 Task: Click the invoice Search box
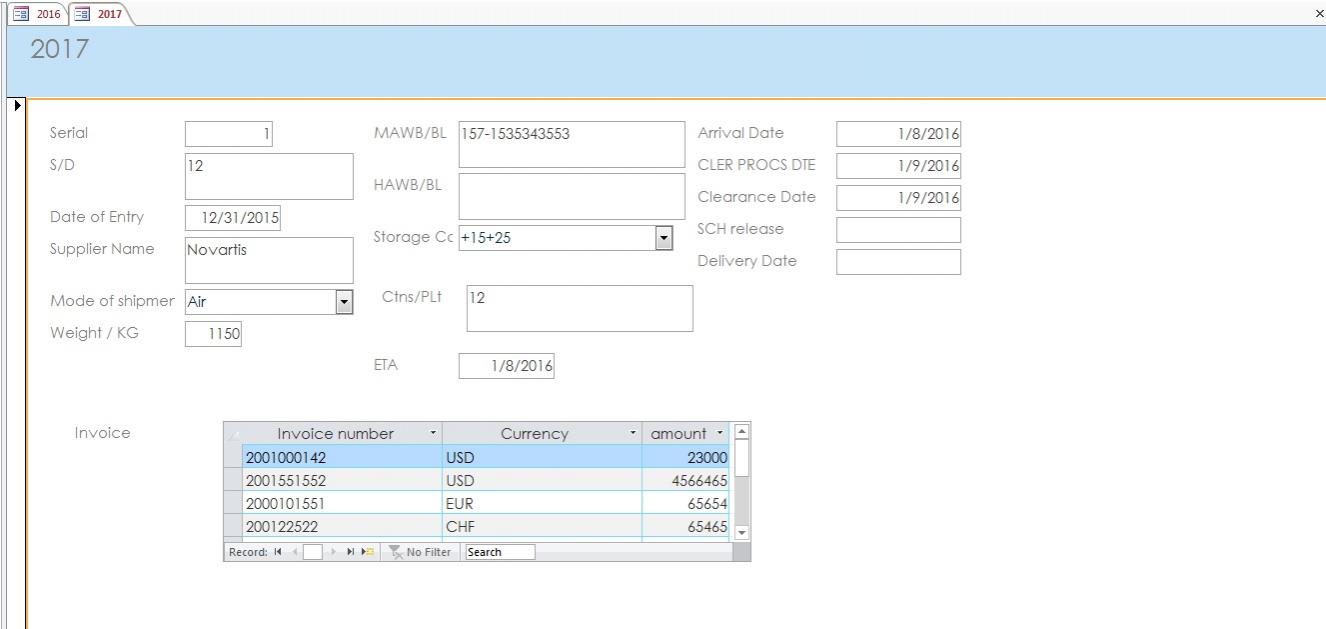(x=500, y=552)
